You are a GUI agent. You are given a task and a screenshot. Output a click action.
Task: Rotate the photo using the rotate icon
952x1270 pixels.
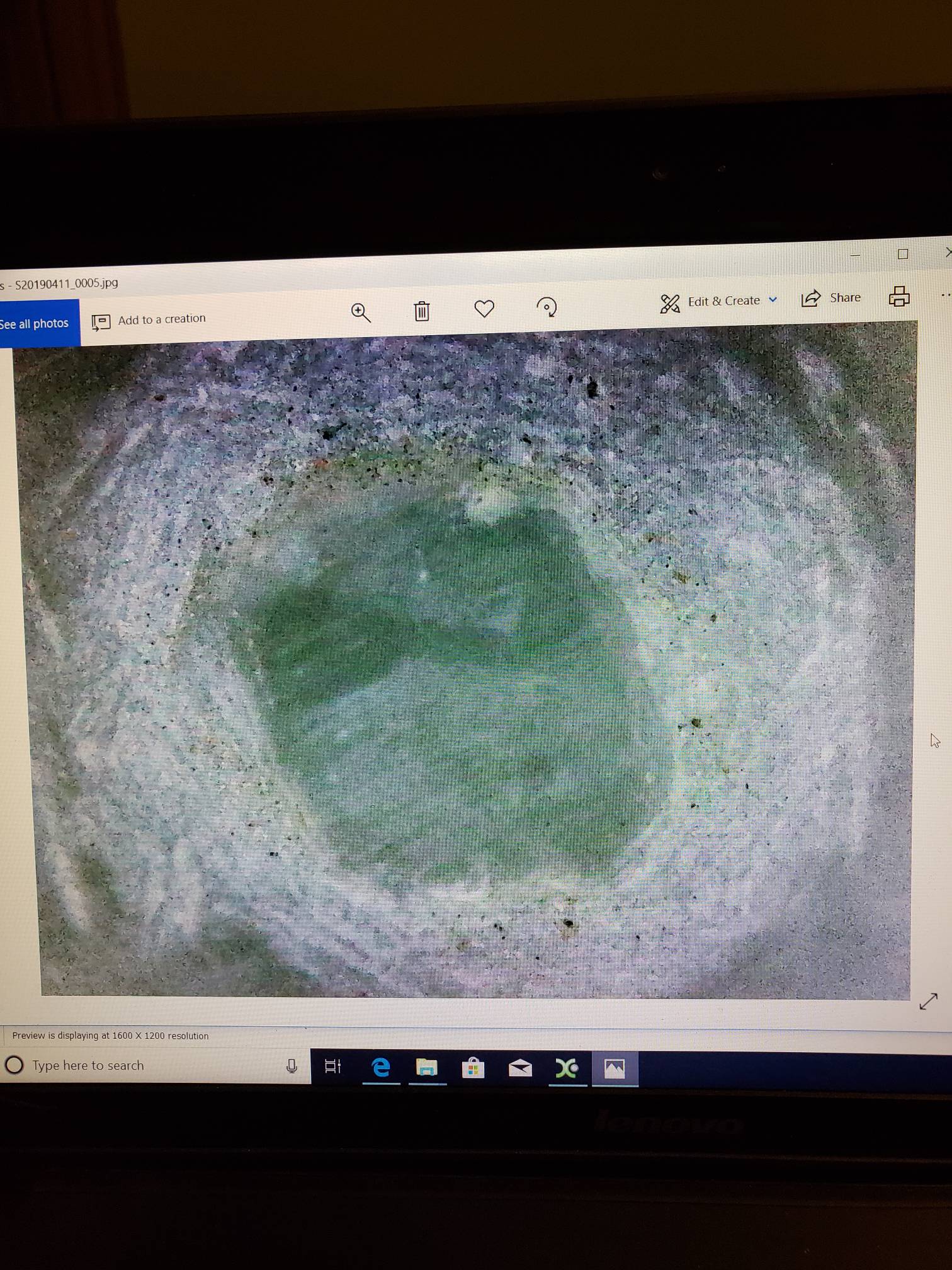pyautogui.click(x=547, y=307)
